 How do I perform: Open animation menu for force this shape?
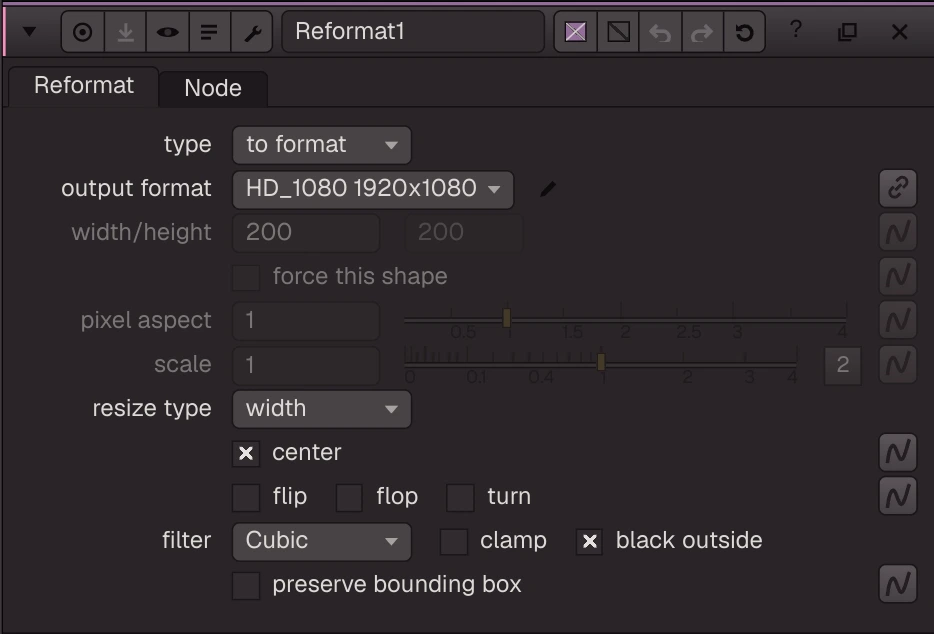[898, 276]
